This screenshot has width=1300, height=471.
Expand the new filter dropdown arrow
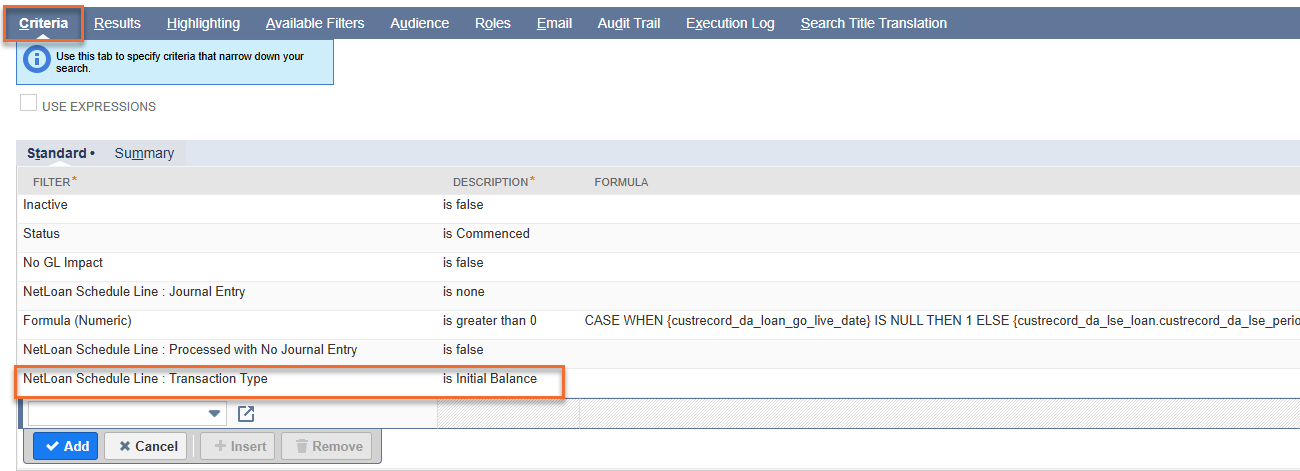214,414
